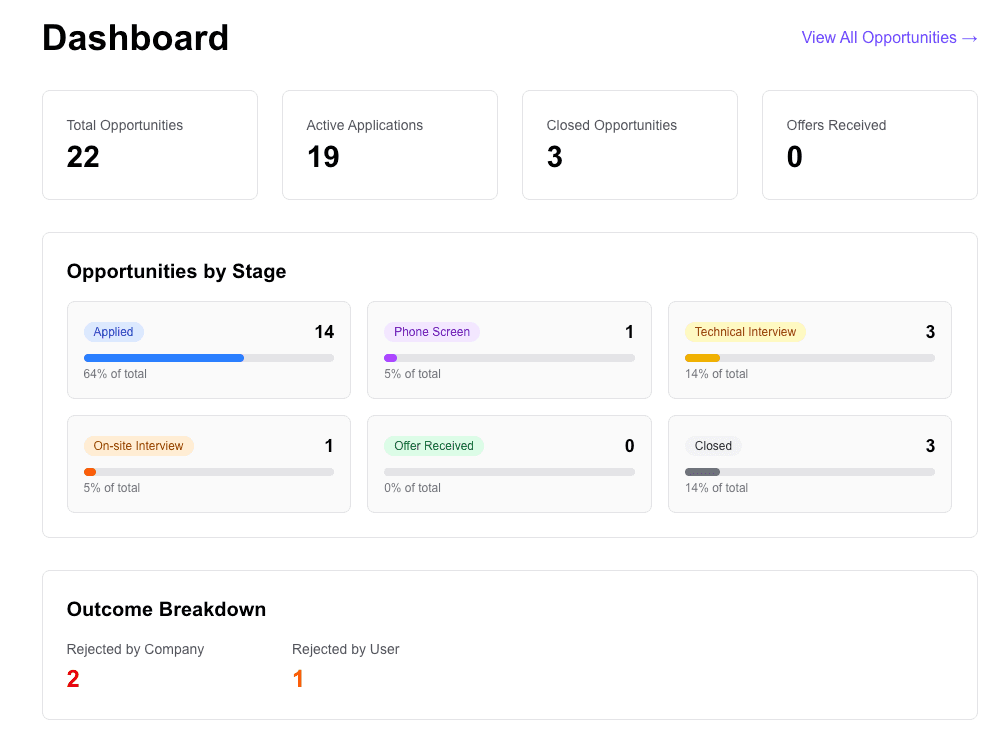Click the Technical Interview badge
The height and width of the screenshot is (747, 1000).
pos(745,331)
